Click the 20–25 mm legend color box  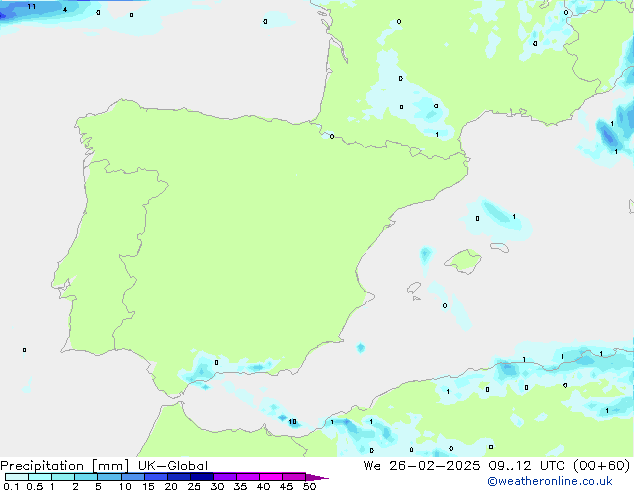click(x=179, y=477)
